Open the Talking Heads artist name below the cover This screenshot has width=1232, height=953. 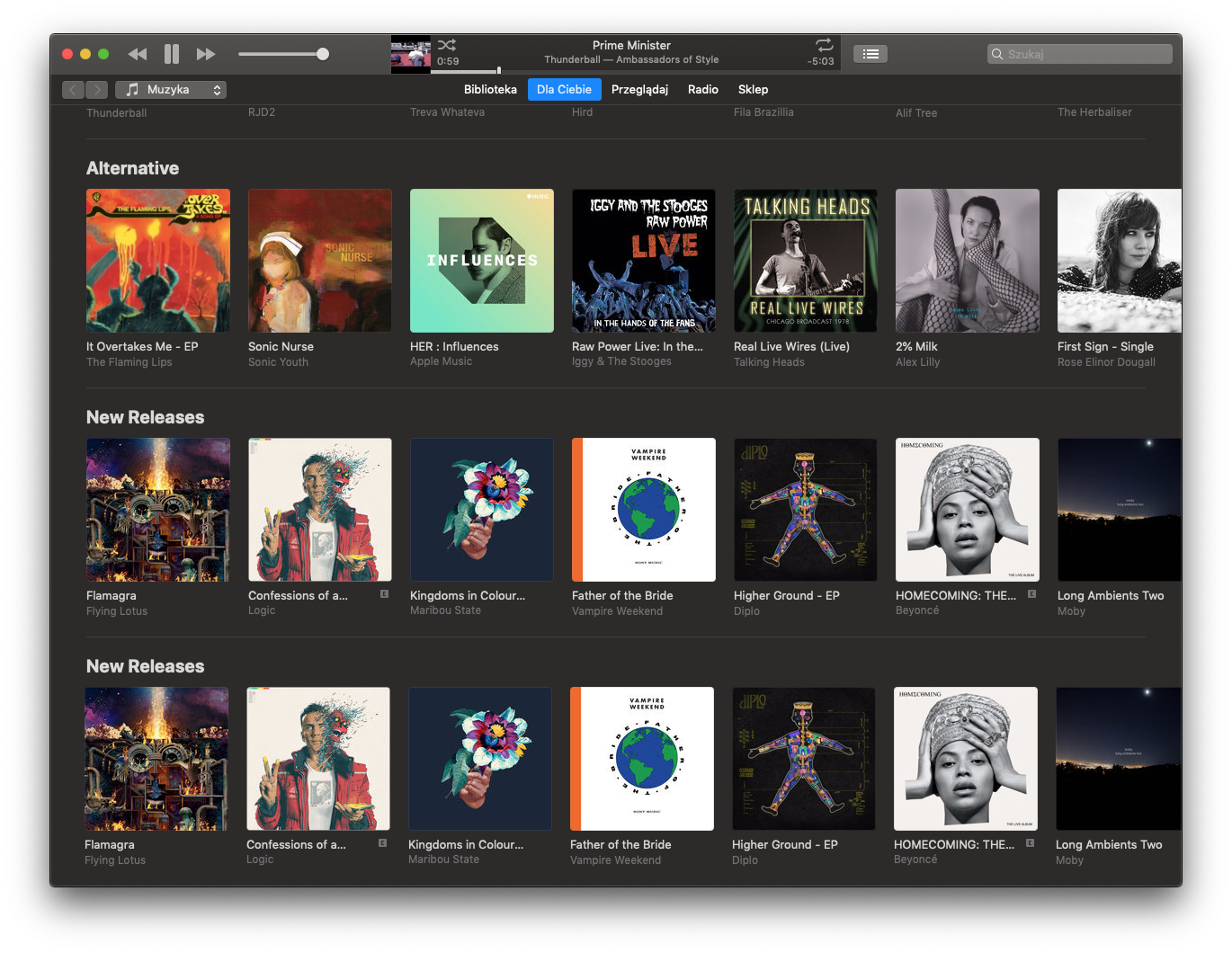(x=769, y=362)
